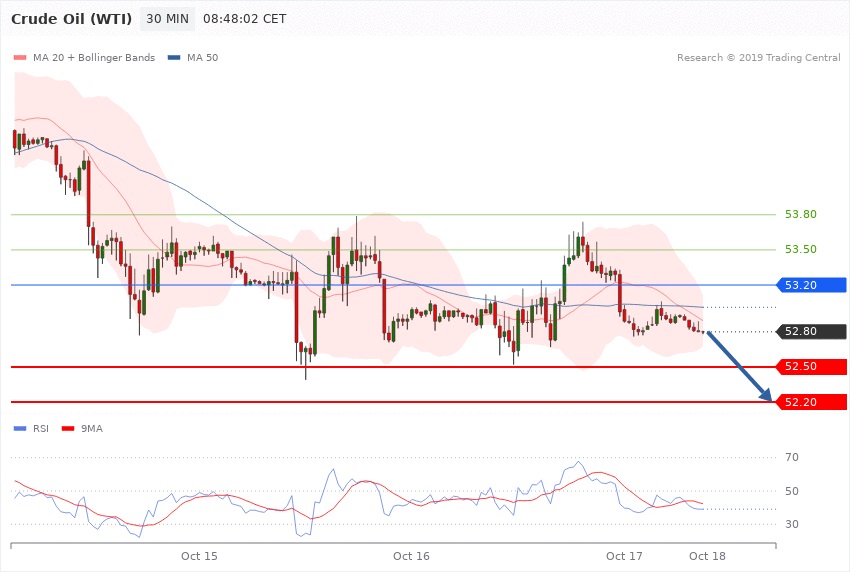Select the Oct 16 date on the time axis
The height and width of the screenshot is (576, 850).
pyautogui.click(x=411, y=555)
